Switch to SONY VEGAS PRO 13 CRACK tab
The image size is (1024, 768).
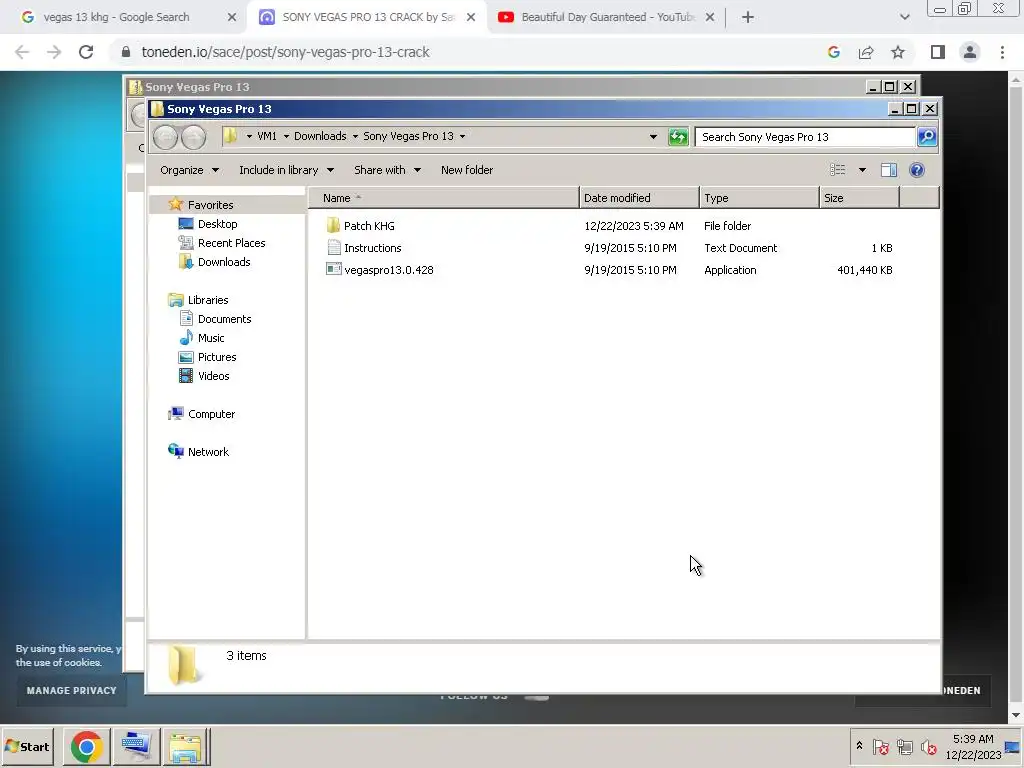point(366,17)
